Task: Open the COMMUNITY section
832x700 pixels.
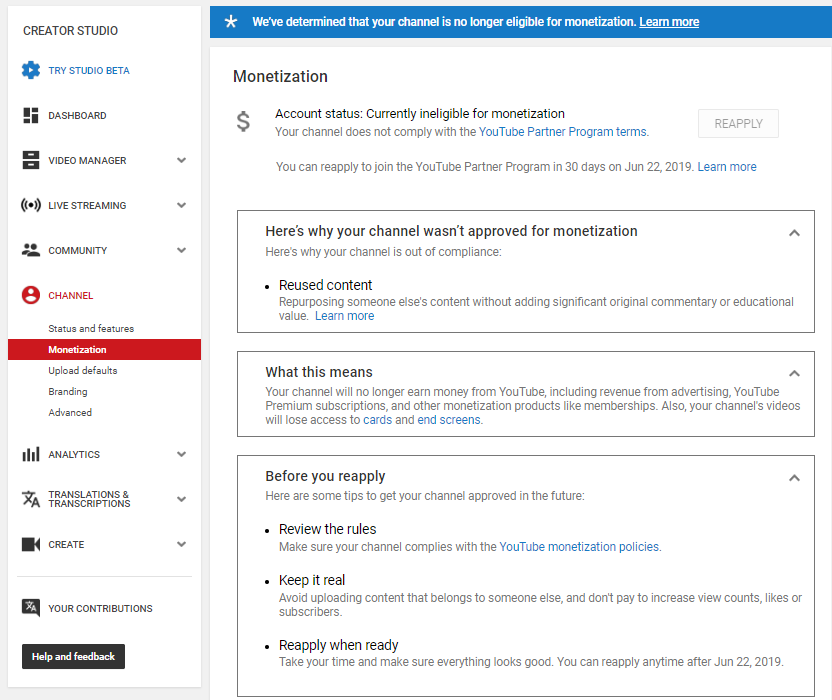Action: 77,250
